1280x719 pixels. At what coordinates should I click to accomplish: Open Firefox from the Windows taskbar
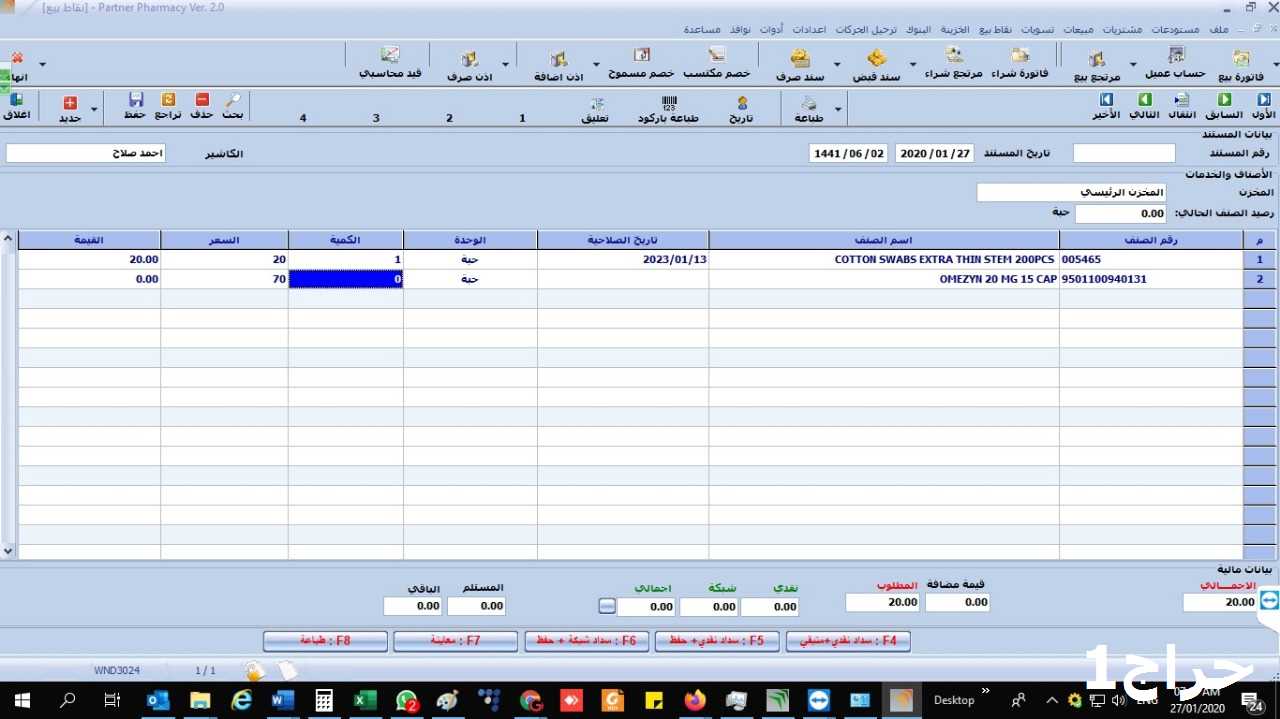(695, 700)
